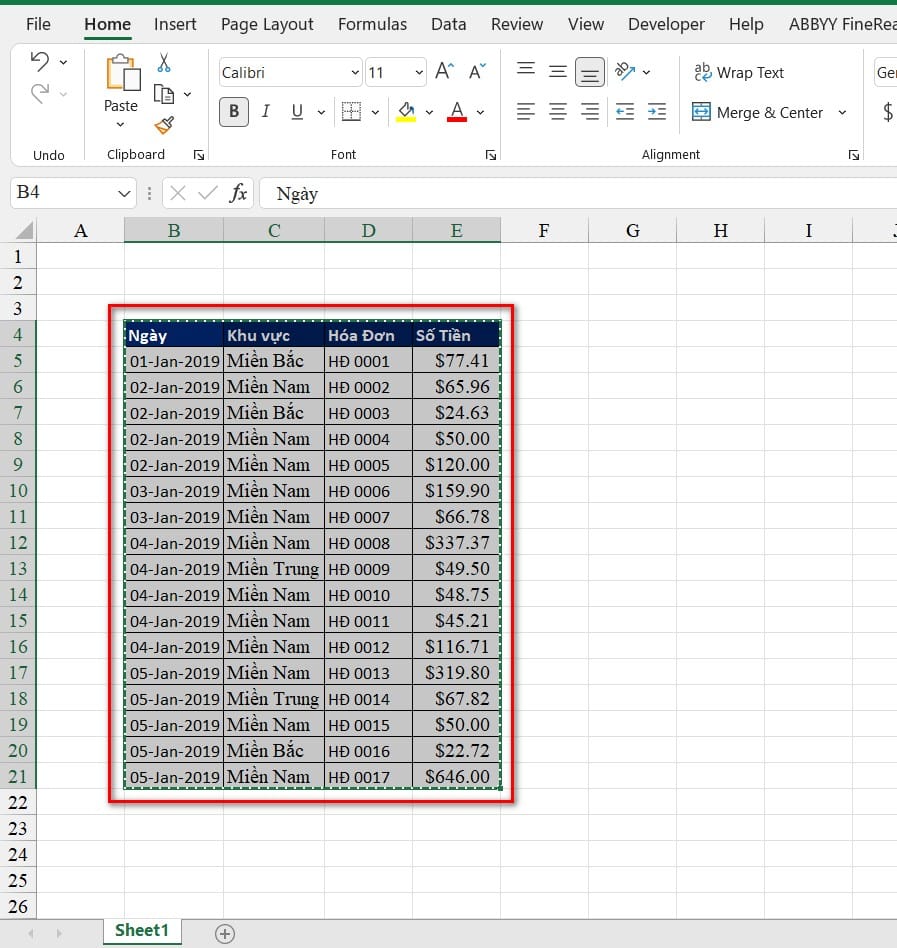Apply Borders icon

[351, 112]
